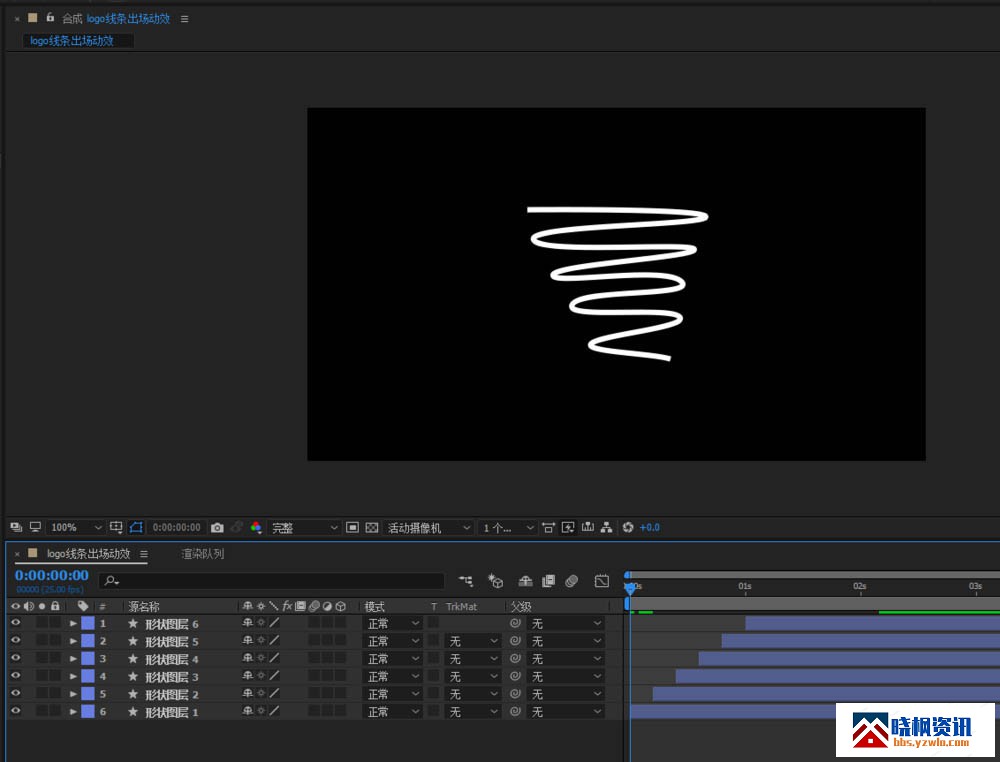Viewport: 1000px width, 762px height.
Task: Open TrkMat dropdown for 形状图层 3
Action: (x=472, y=676)
